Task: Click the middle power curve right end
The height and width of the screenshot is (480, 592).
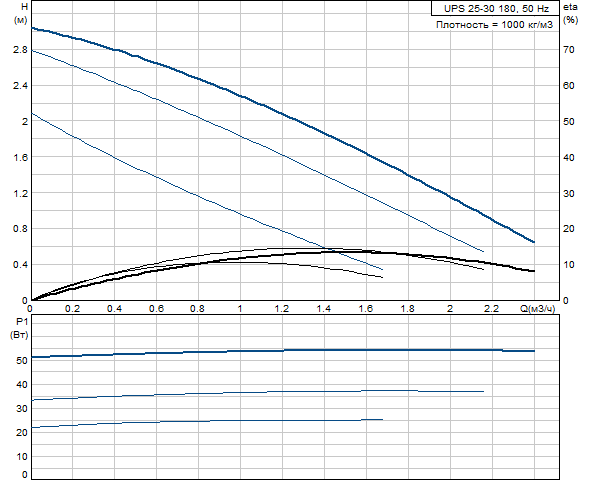Action: pos(483,392)
